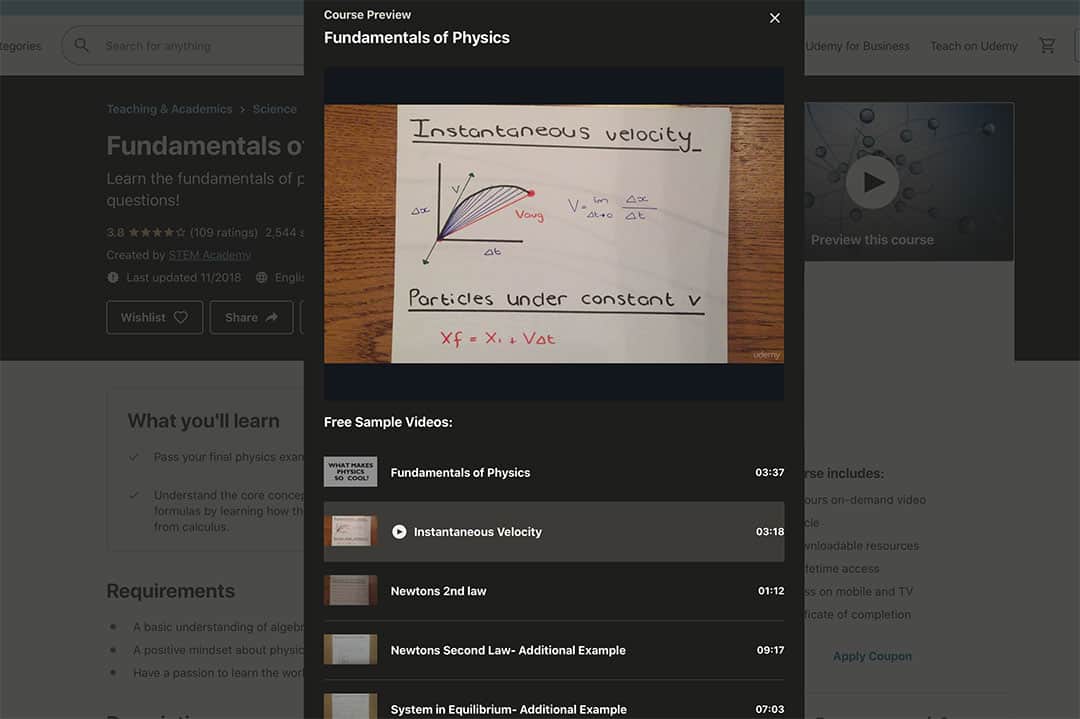This screenshot has height=719, width=1080.
Task: Click Apply Coupon link
Action: (872, 656)
